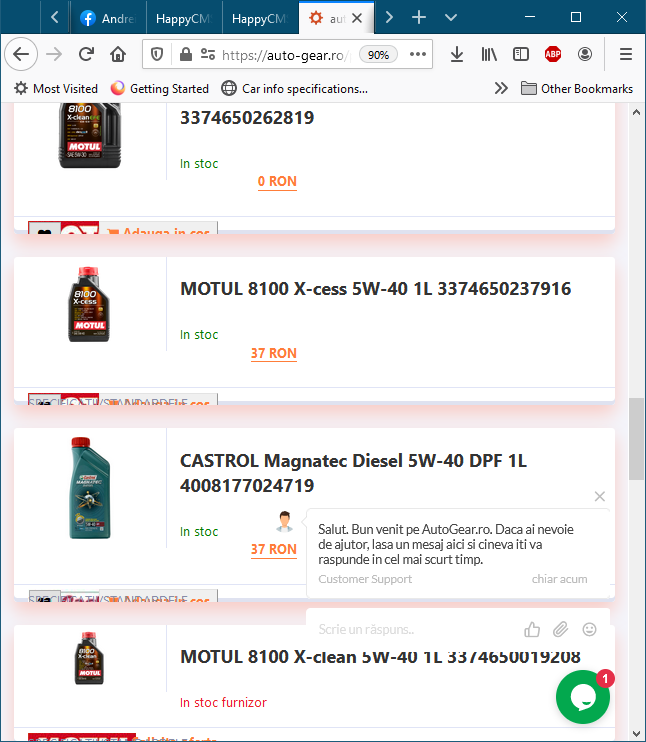This screenshot has height=742, width=646.
Task: Attach a file in chat
Action: click(560, 629)
